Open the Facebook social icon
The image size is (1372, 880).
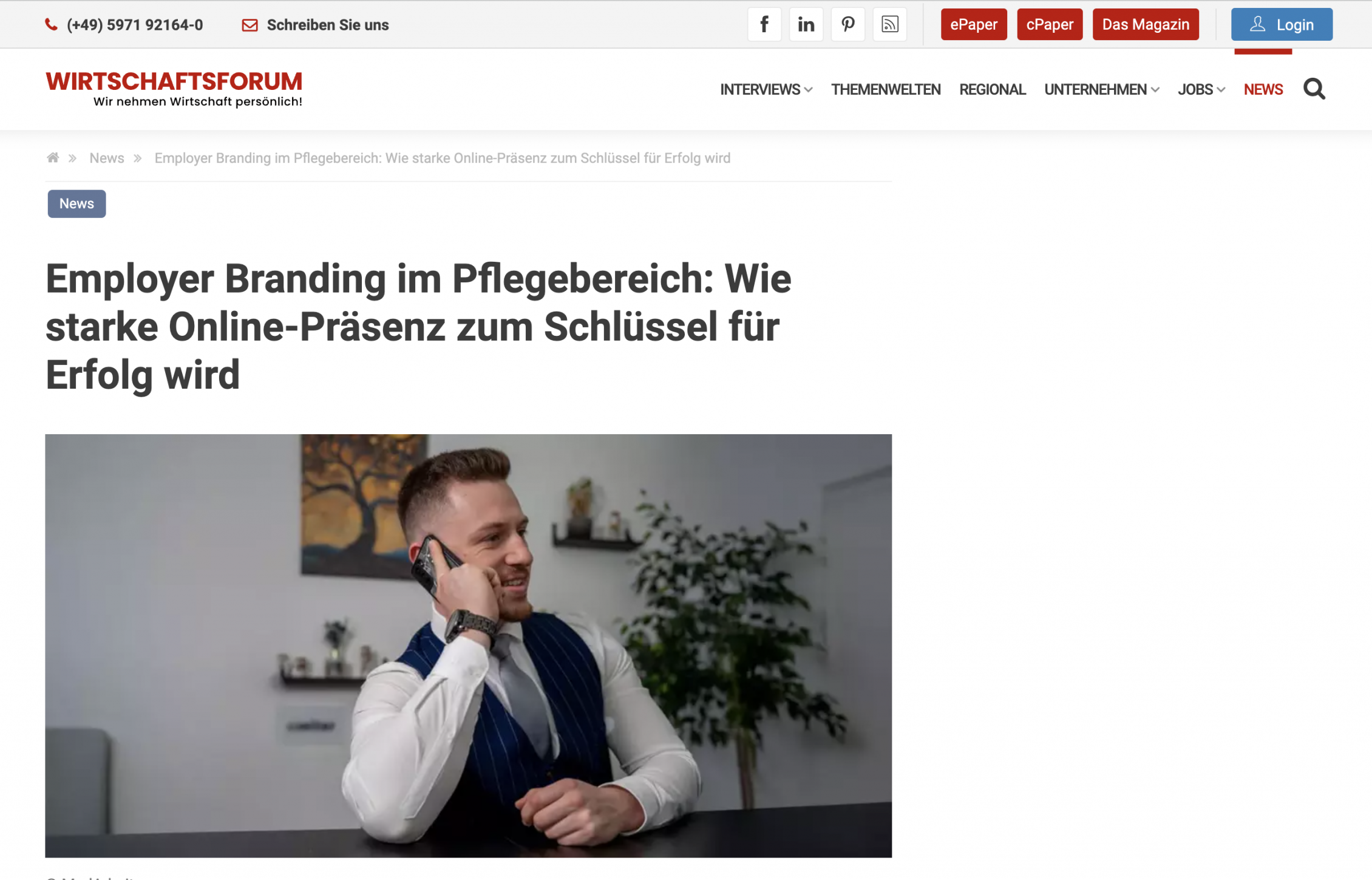coord(764,24)
